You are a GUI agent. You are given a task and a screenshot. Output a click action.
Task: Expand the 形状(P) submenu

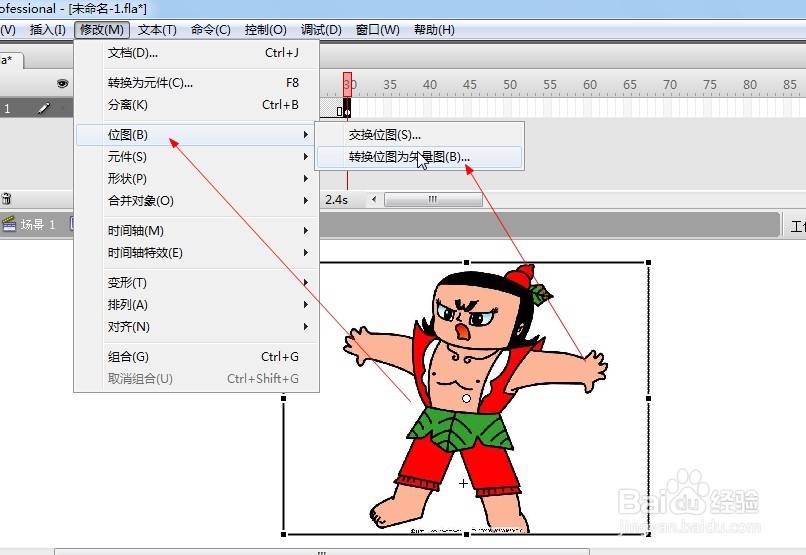coord(196,179)
